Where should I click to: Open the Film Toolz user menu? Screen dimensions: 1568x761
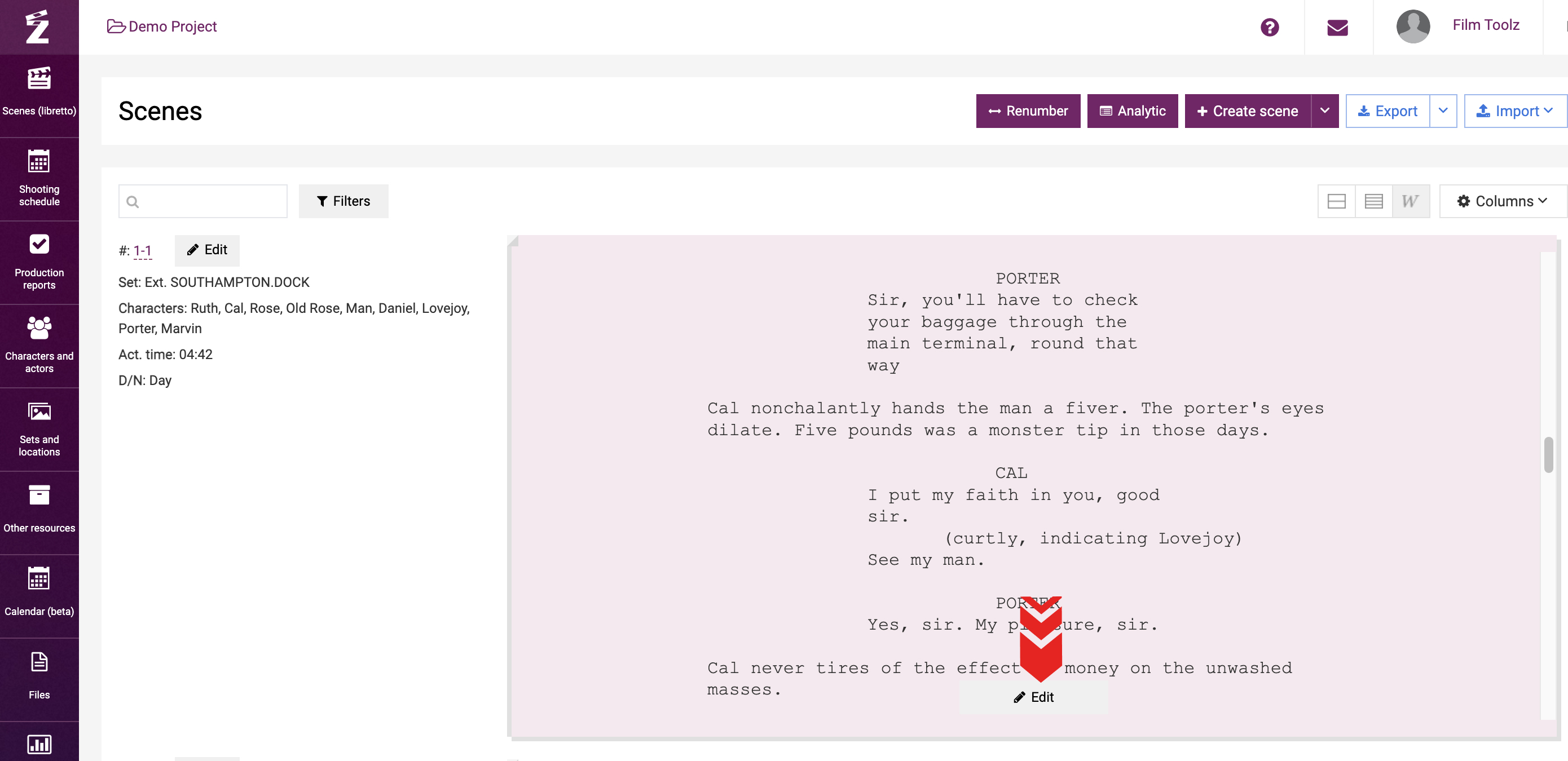point(1486,25)
